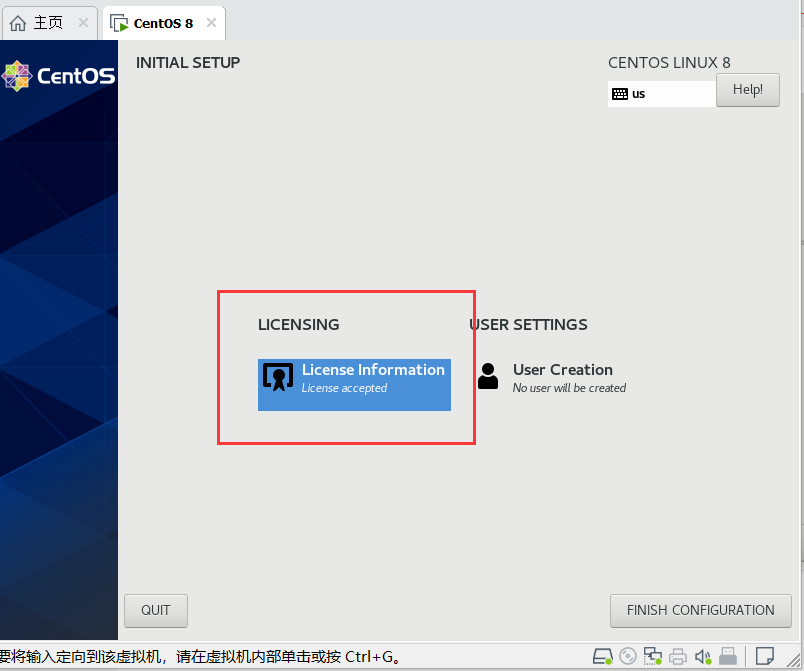The image size is (804, 671).
Task: Click the hard disk status icon
Action: (x=602, y=656)
